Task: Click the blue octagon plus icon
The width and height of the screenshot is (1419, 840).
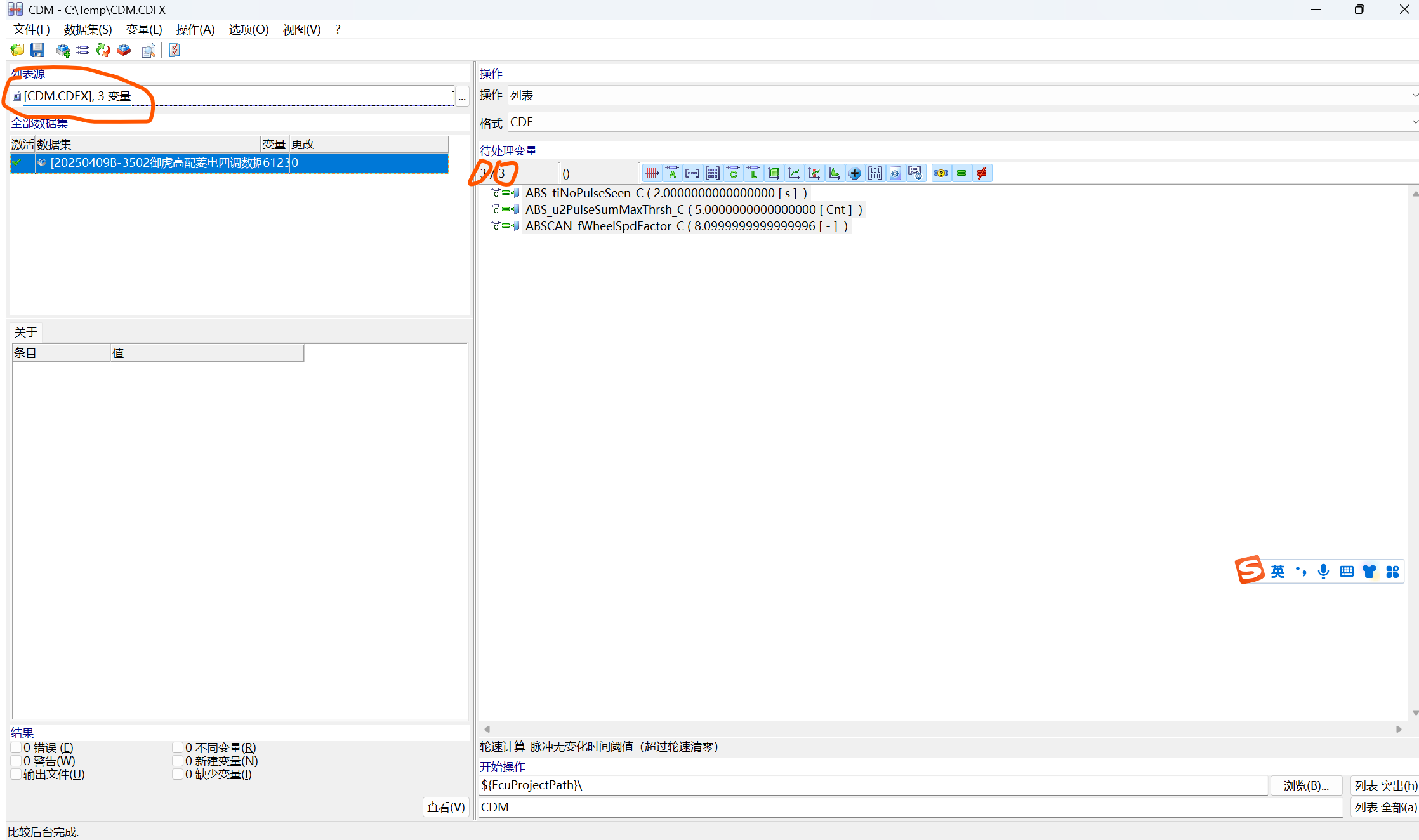Action: tap(855, 173)
